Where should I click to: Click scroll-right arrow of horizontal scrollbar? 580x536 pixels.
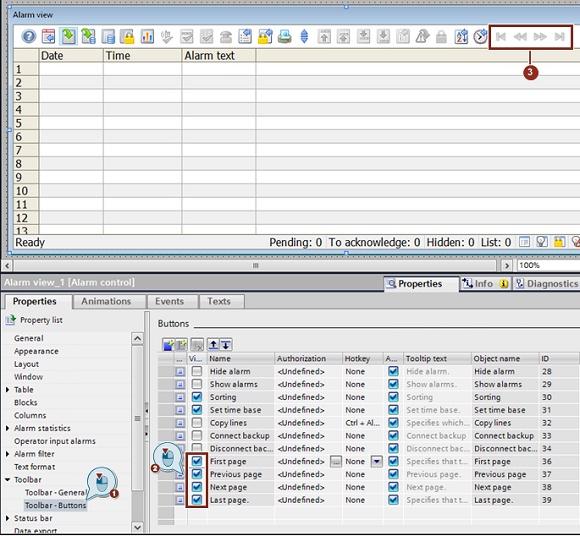(x=507, y=265)
